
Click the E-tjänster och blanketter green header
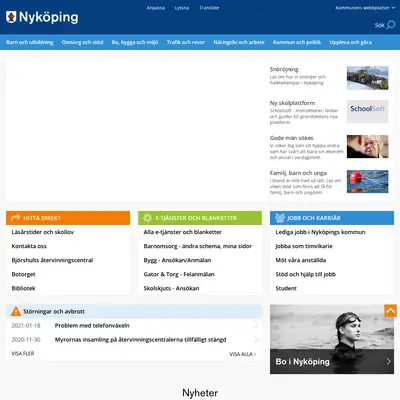click(x=200, y=218)
